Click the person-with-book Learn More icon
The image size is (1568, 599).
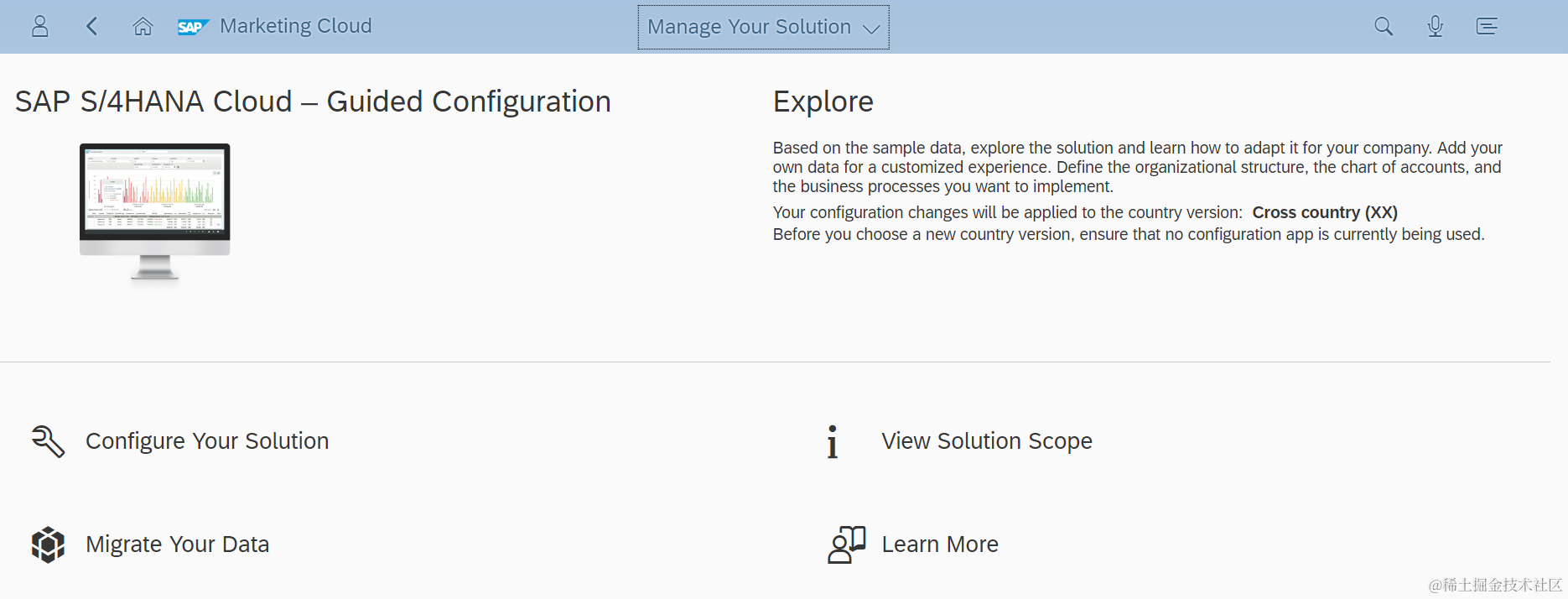pyautogui.click(x=846, y=544)
